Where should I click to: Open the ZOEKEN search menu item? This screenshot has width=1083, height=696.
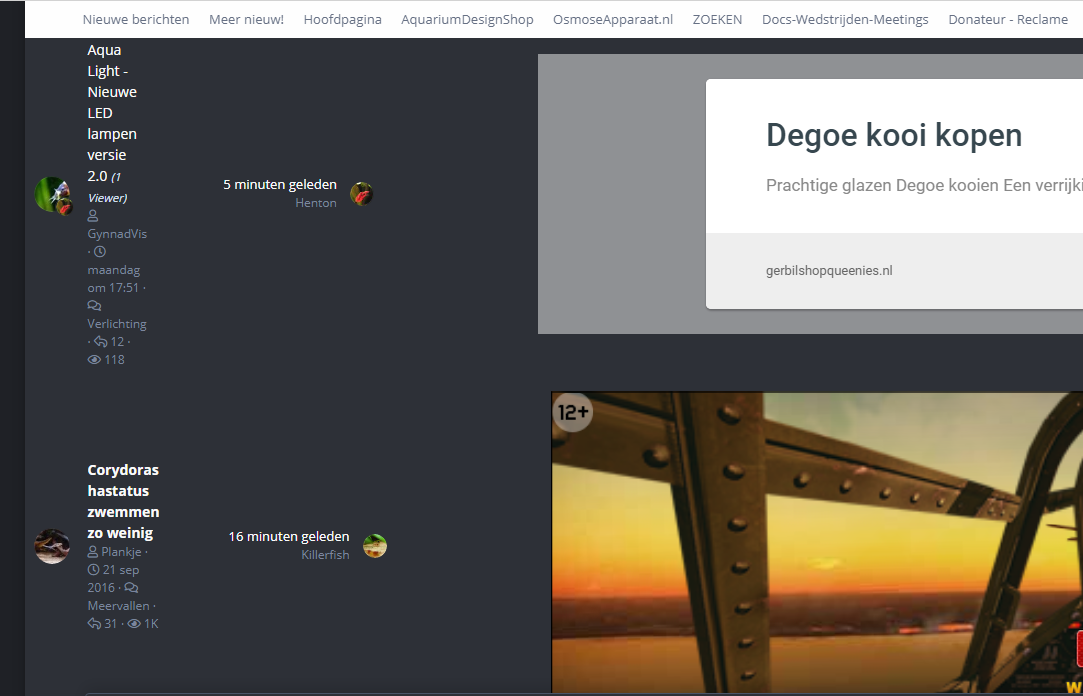(x=717, y=19)
